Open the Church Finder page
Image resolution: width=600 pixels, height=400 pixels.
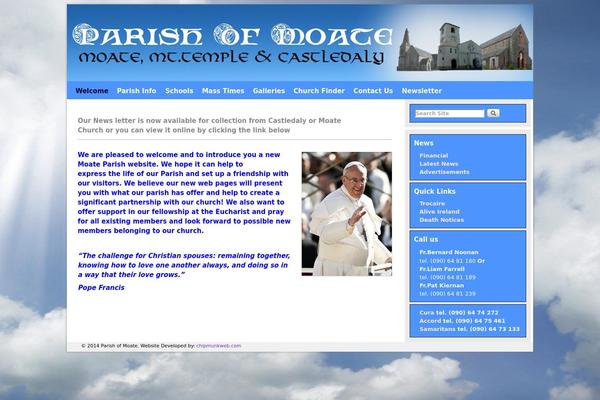[x=319, y=91]
